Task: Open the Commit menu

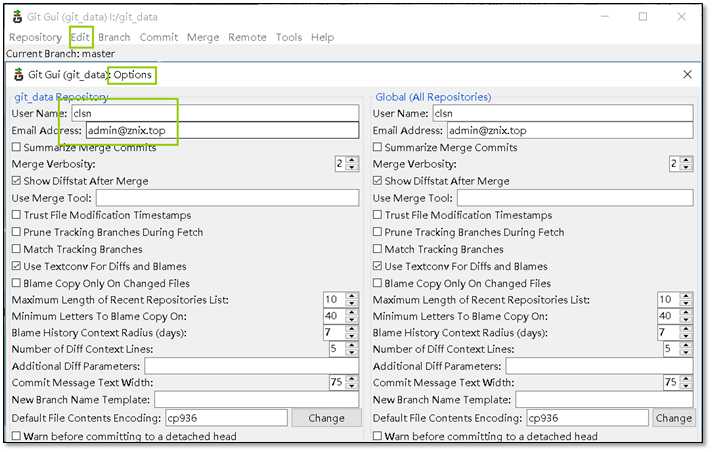Action: [x=158, y=37]
